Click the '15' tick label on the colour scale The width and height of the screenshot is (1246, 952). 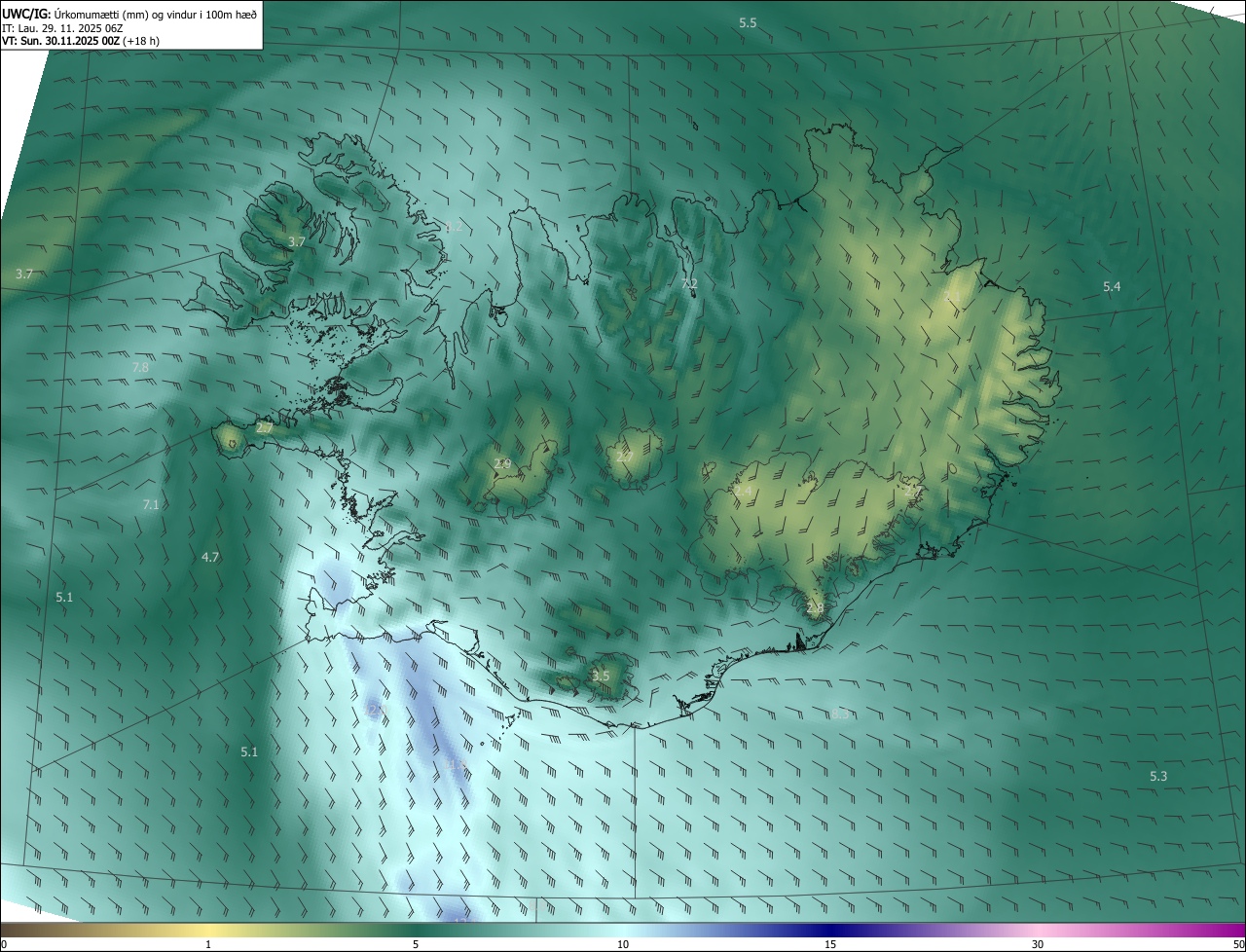pyautogui.click(x=830, y=944)
